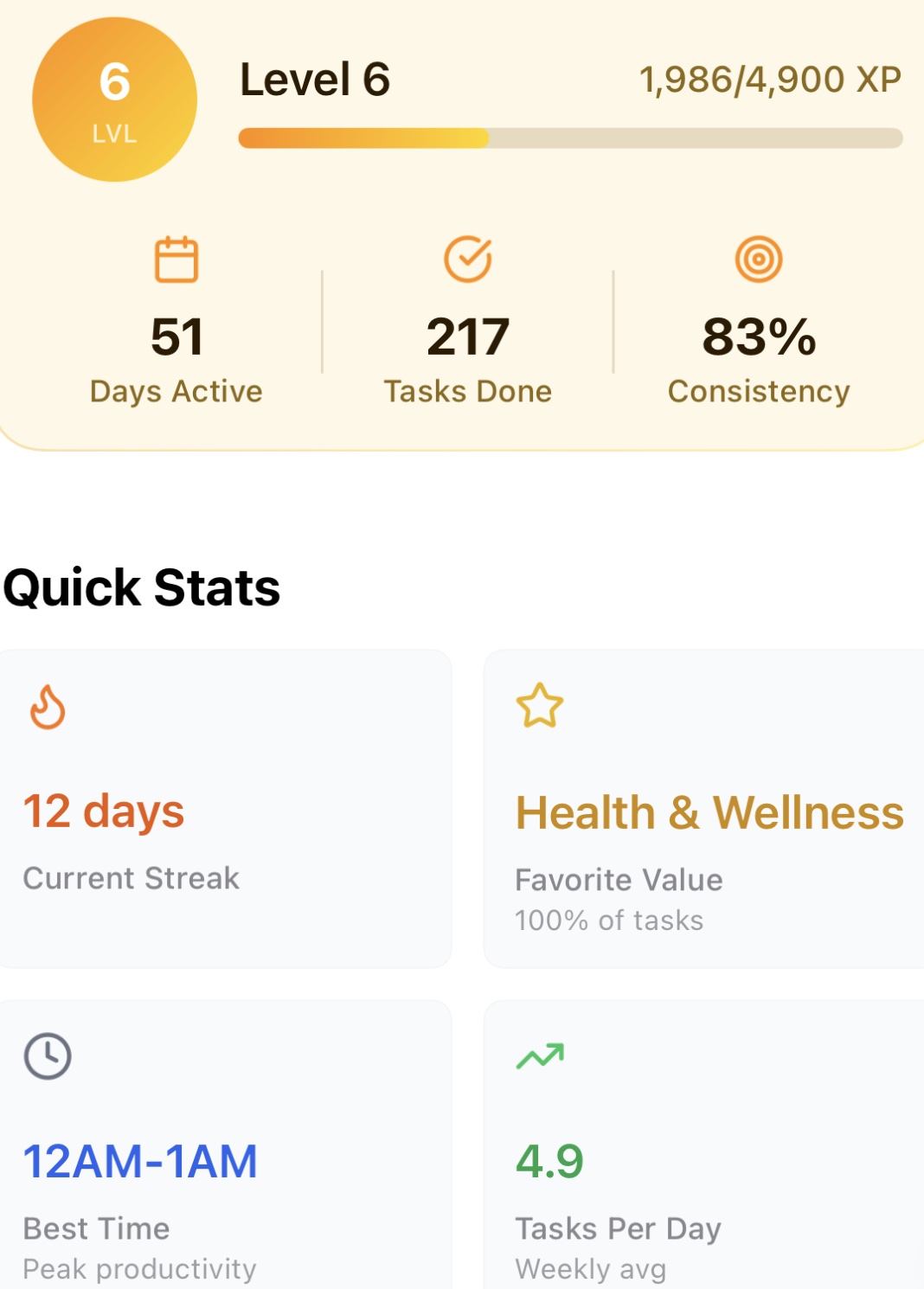Image resolution: width=924 pixels, height=1289 pixels.
Task: Tap the clock icon for Best Time
Action: click(x=48, y=1055)
